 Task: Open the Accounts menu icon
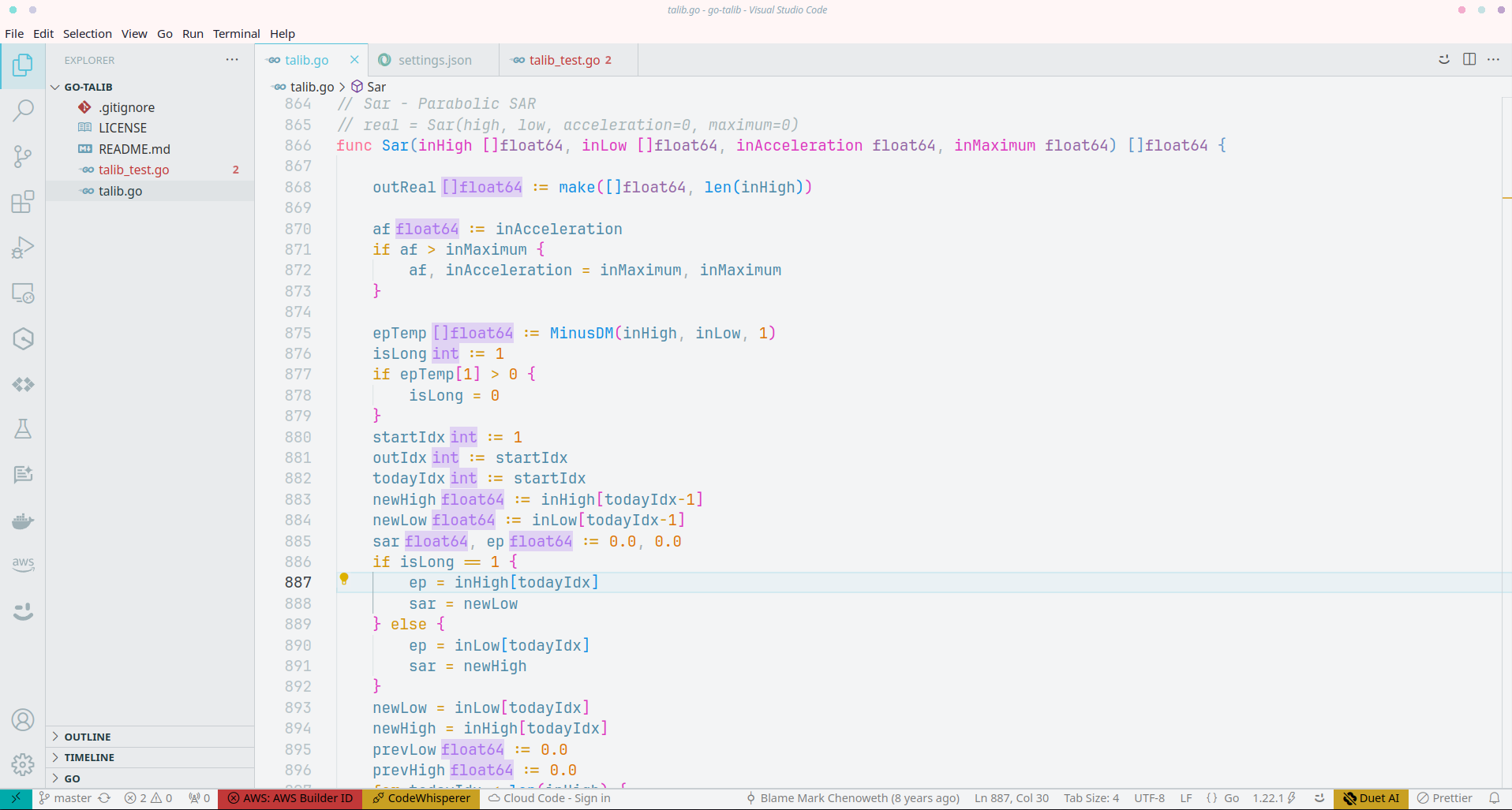23,719
